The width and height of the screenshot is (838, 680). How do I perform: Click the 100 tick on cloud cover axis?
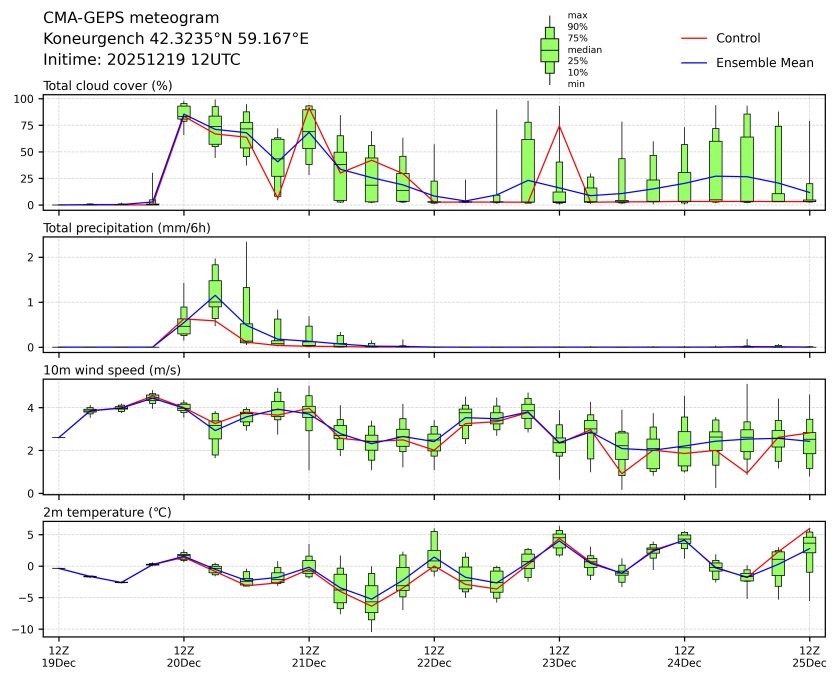click(x=27, y=99)
